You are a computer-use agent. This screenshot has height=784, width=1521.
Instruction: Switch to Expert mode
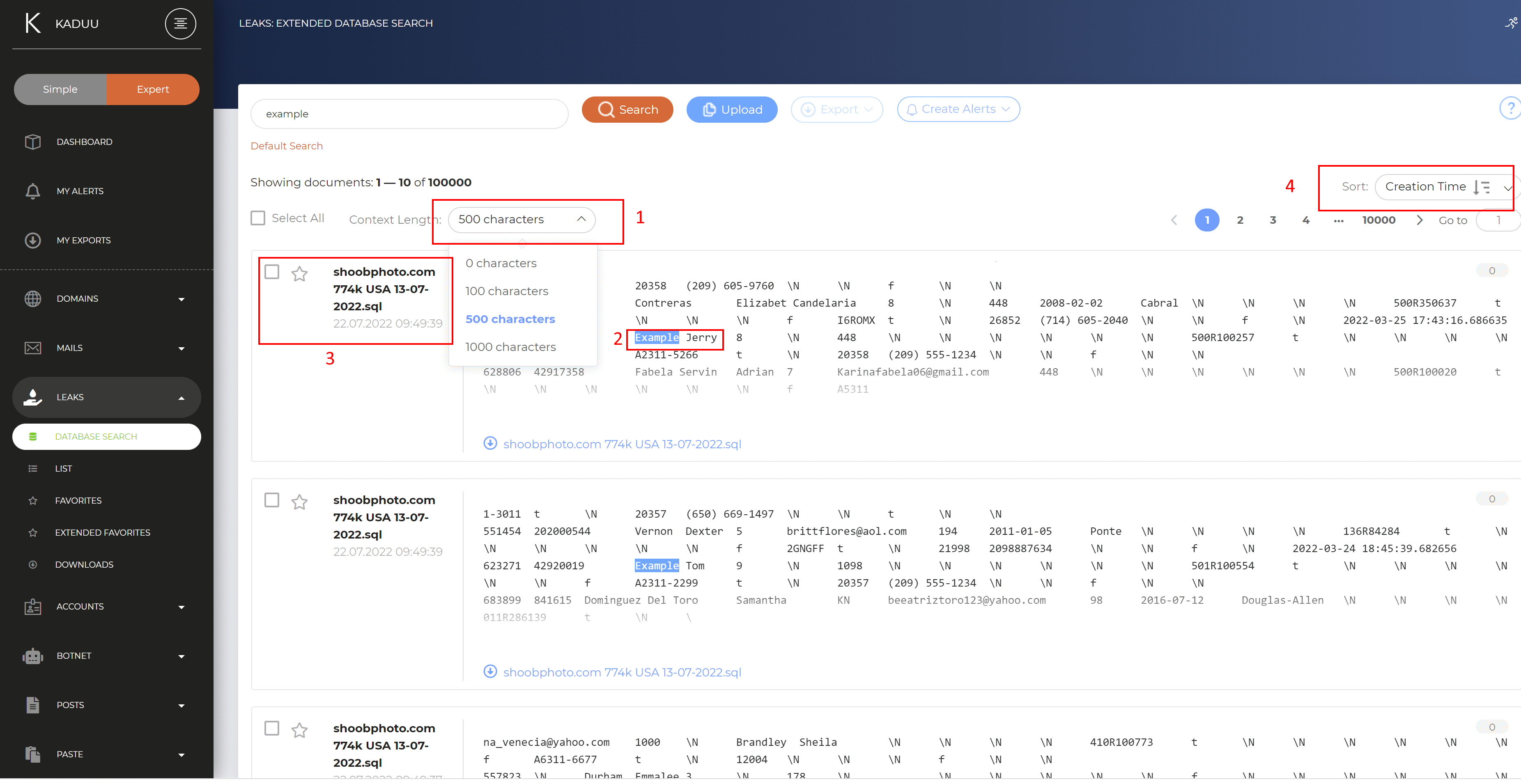point(153,89)
